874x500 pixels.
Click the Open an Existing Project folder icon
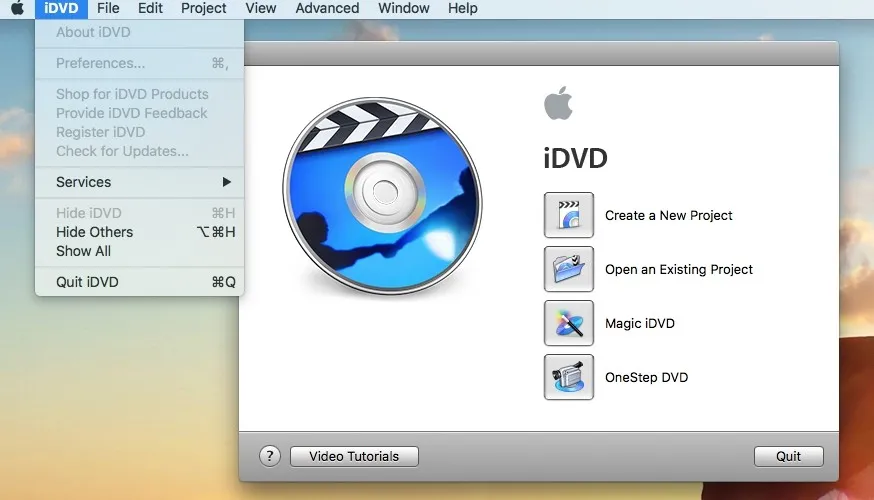pos(569,269)
